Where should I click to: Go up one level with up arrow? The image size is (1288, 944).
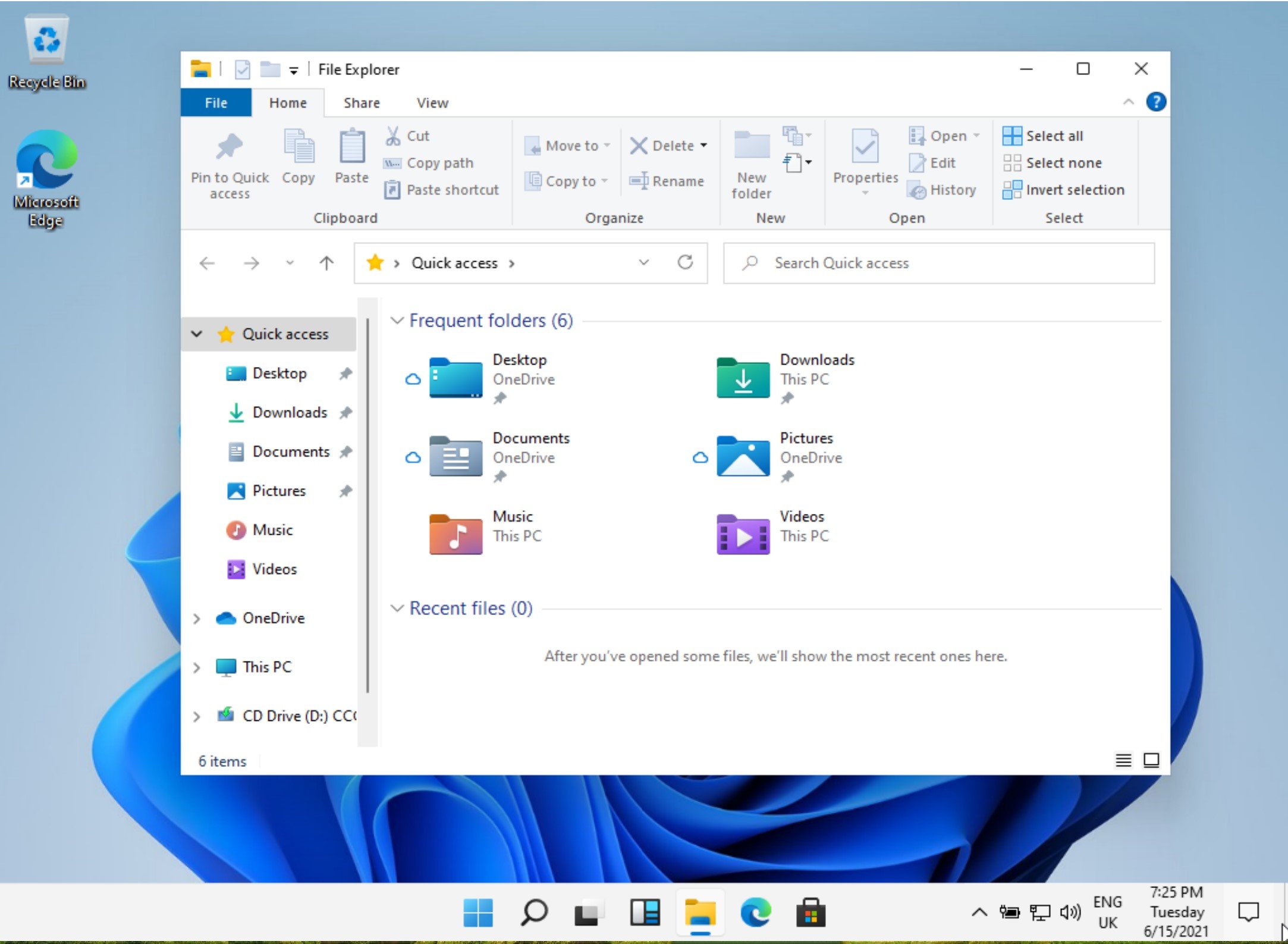tap(326, 263)
